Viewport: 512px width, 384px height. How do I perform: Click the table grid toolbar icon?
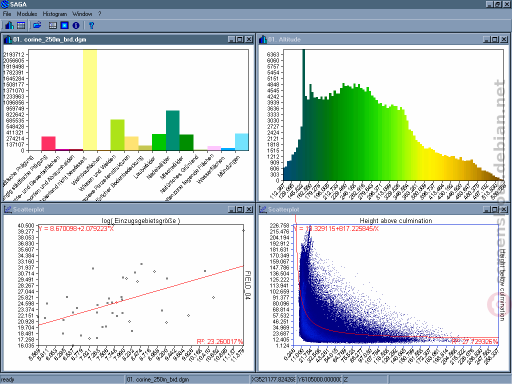(x=21, y=25)
